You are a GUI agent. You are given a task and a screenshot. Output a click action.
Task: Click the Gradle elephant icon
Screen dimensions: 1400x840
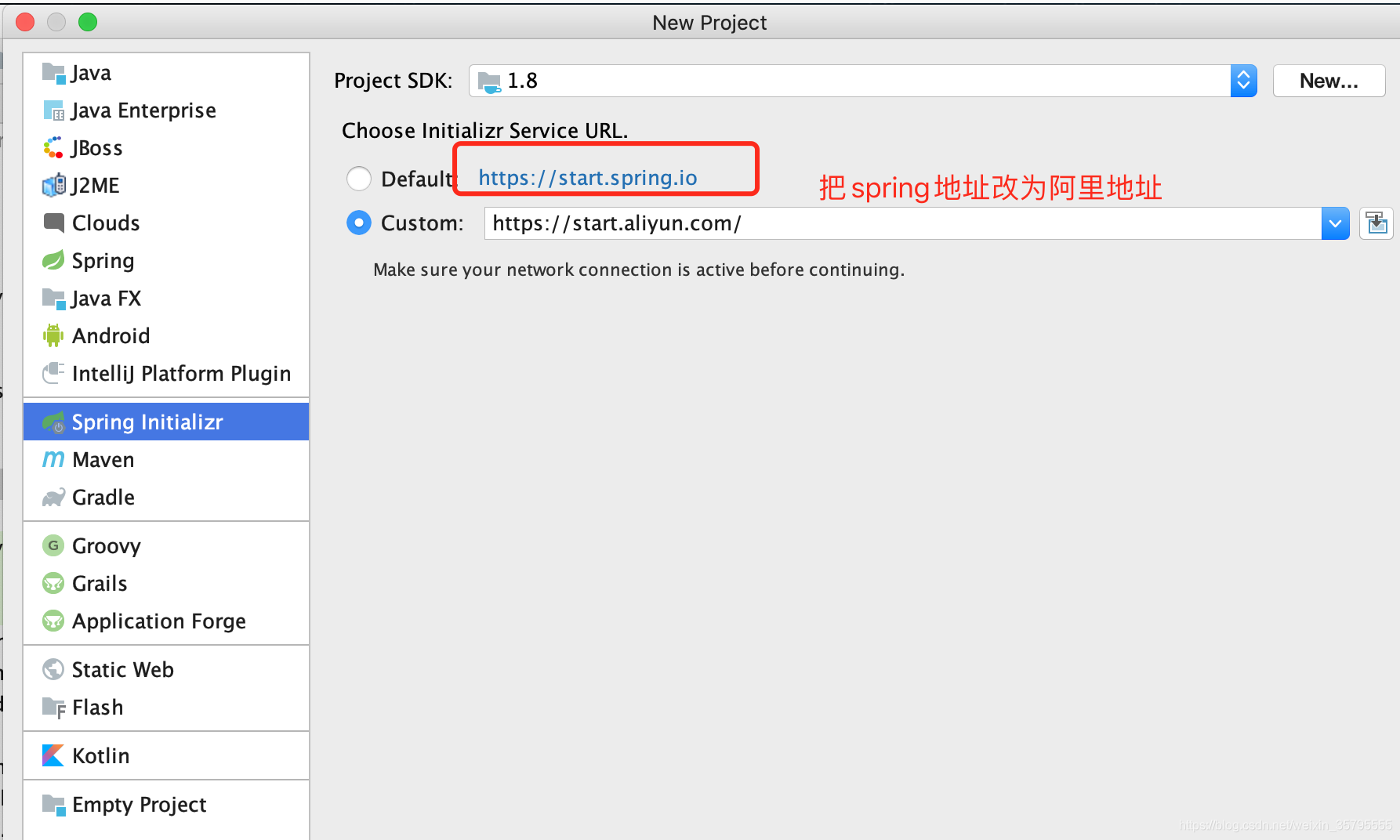53,498
